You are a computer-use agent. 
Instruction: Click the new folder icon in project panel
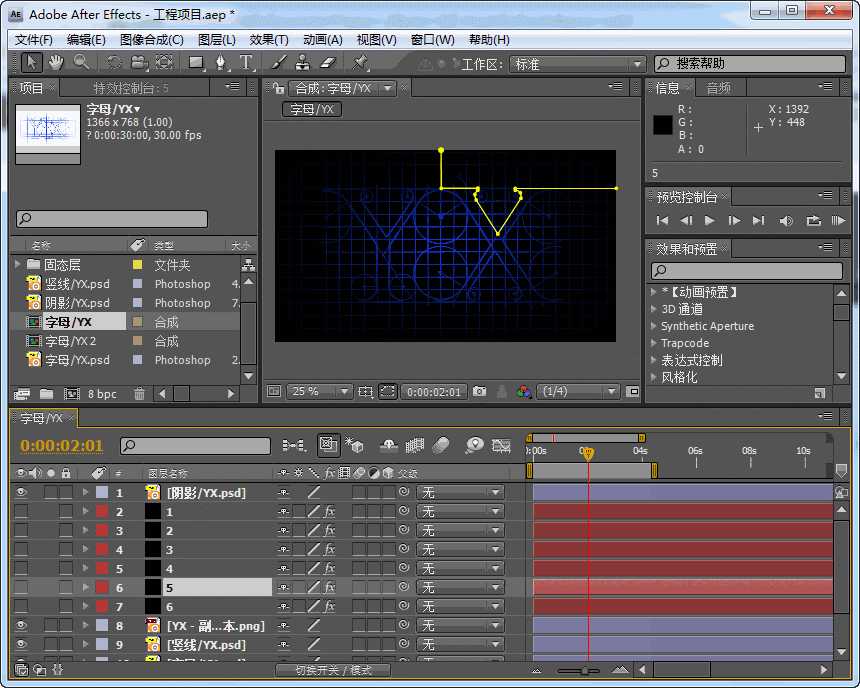46,393
